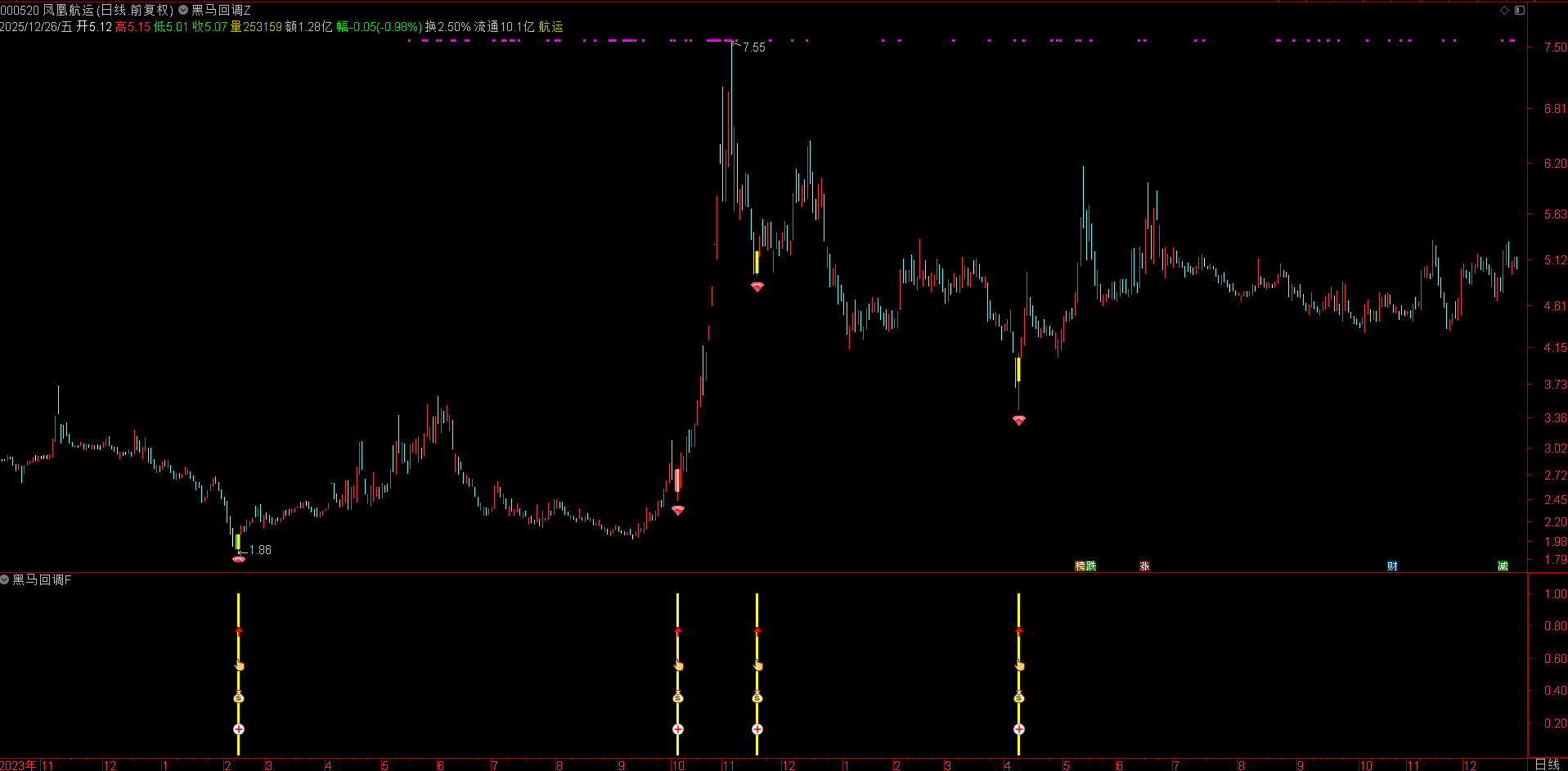Screen dimensions: 1568x771
Task: Click the green 减 holdings reduction marker
Action: [1503, 566]
